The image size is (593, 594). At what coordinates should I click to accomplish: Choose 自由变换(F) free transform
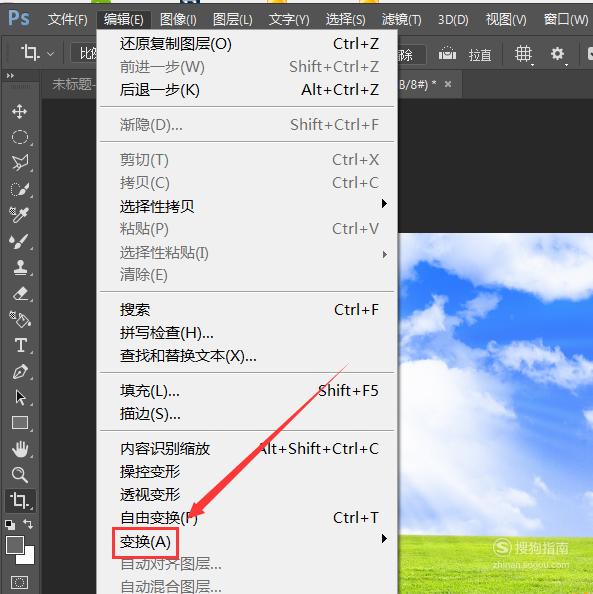(x=247, y=518)
